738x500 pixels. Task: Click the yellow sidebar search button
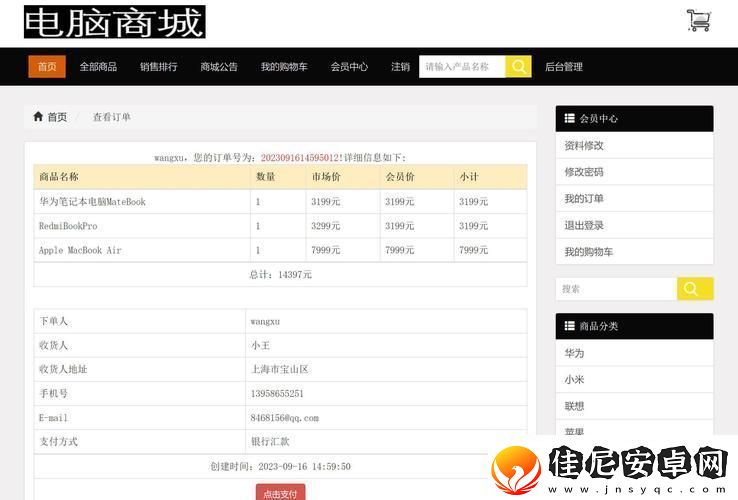(x=695, y=289)
